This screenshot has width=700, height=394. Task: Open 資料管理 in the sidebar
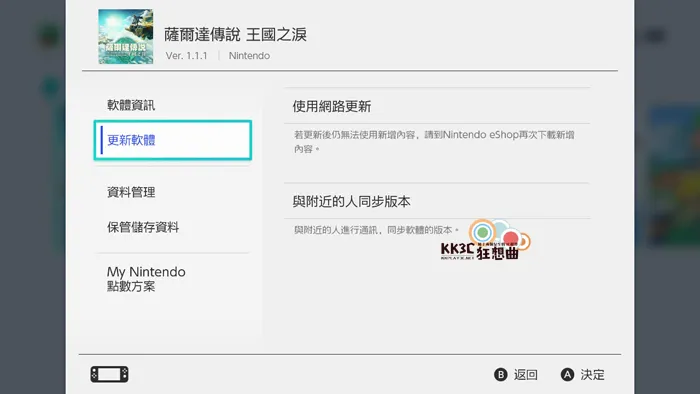coord(131,192)
